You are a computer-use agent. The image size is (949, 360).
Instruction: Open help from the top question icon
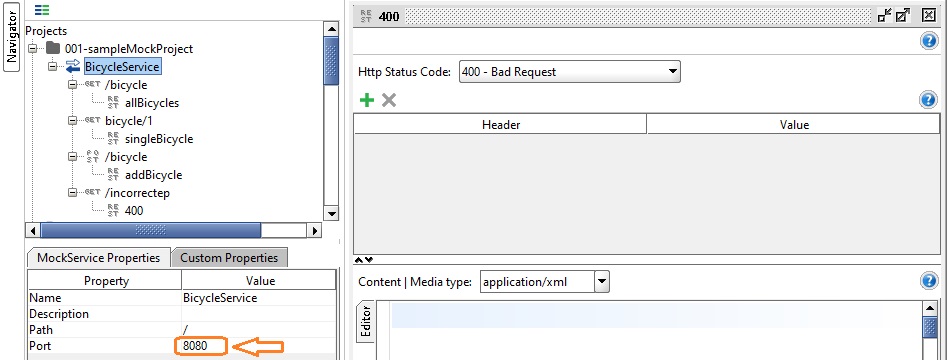928,41
